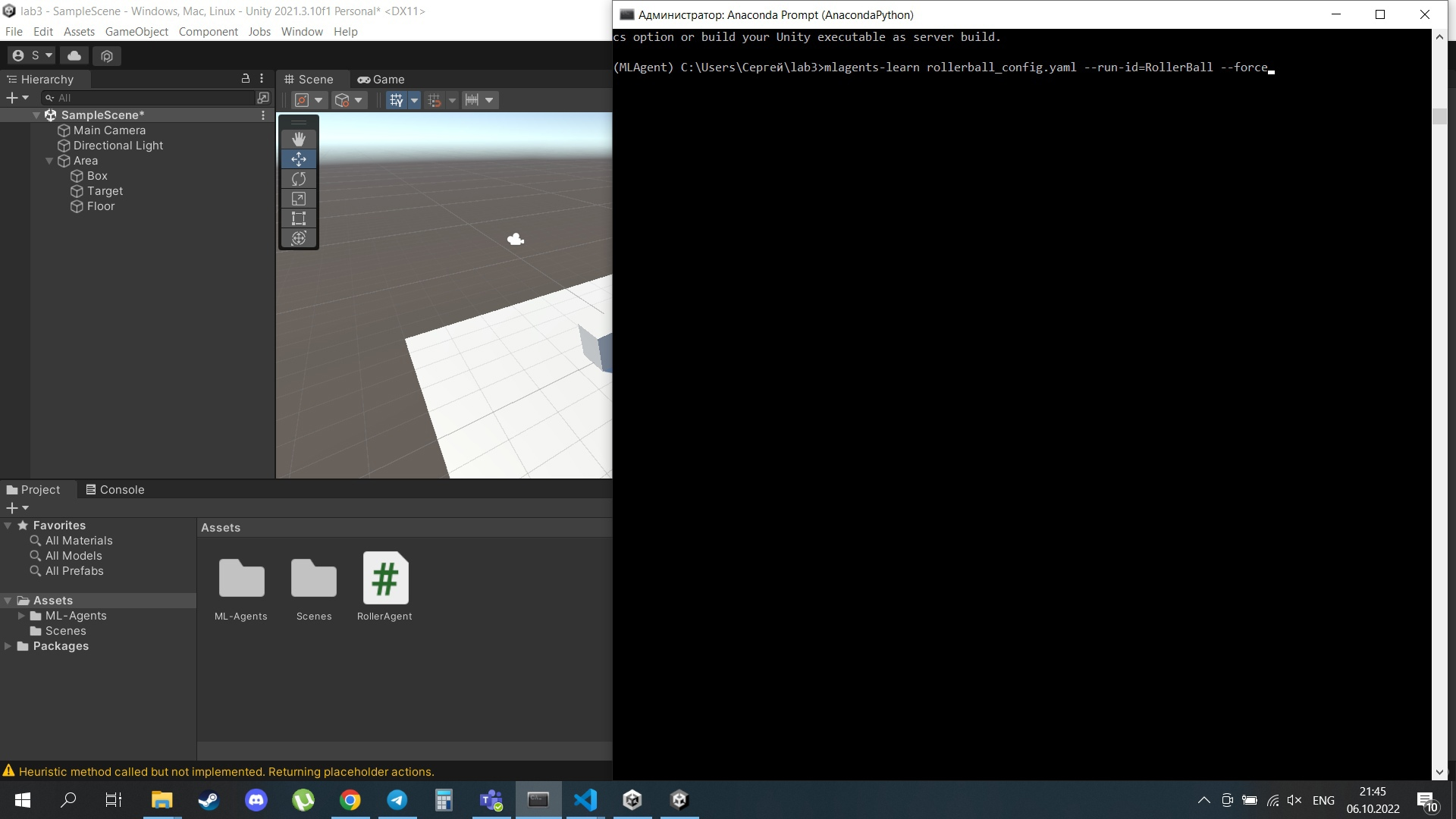Toggle scene grid visibility button
1456x819 pixels.
pyautogui.click(x=396, y=100)
